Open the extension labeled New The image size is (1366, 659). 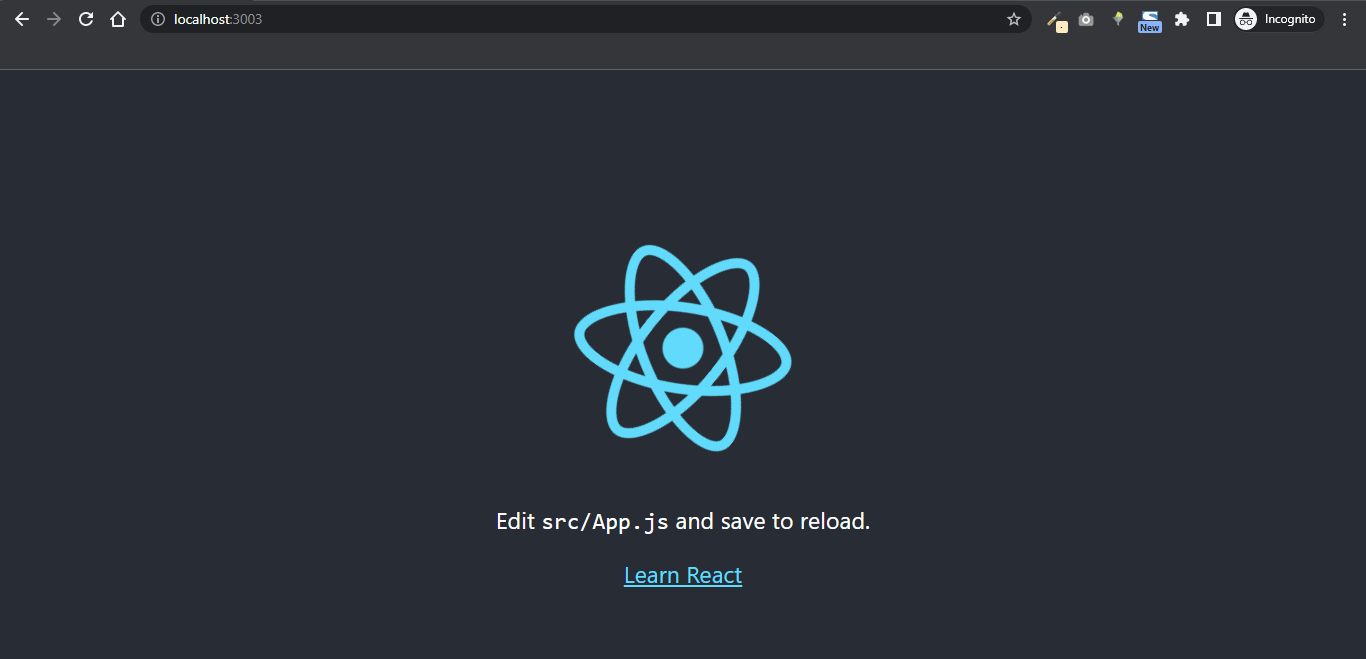pyautogui.click(x=1150, y=21)
